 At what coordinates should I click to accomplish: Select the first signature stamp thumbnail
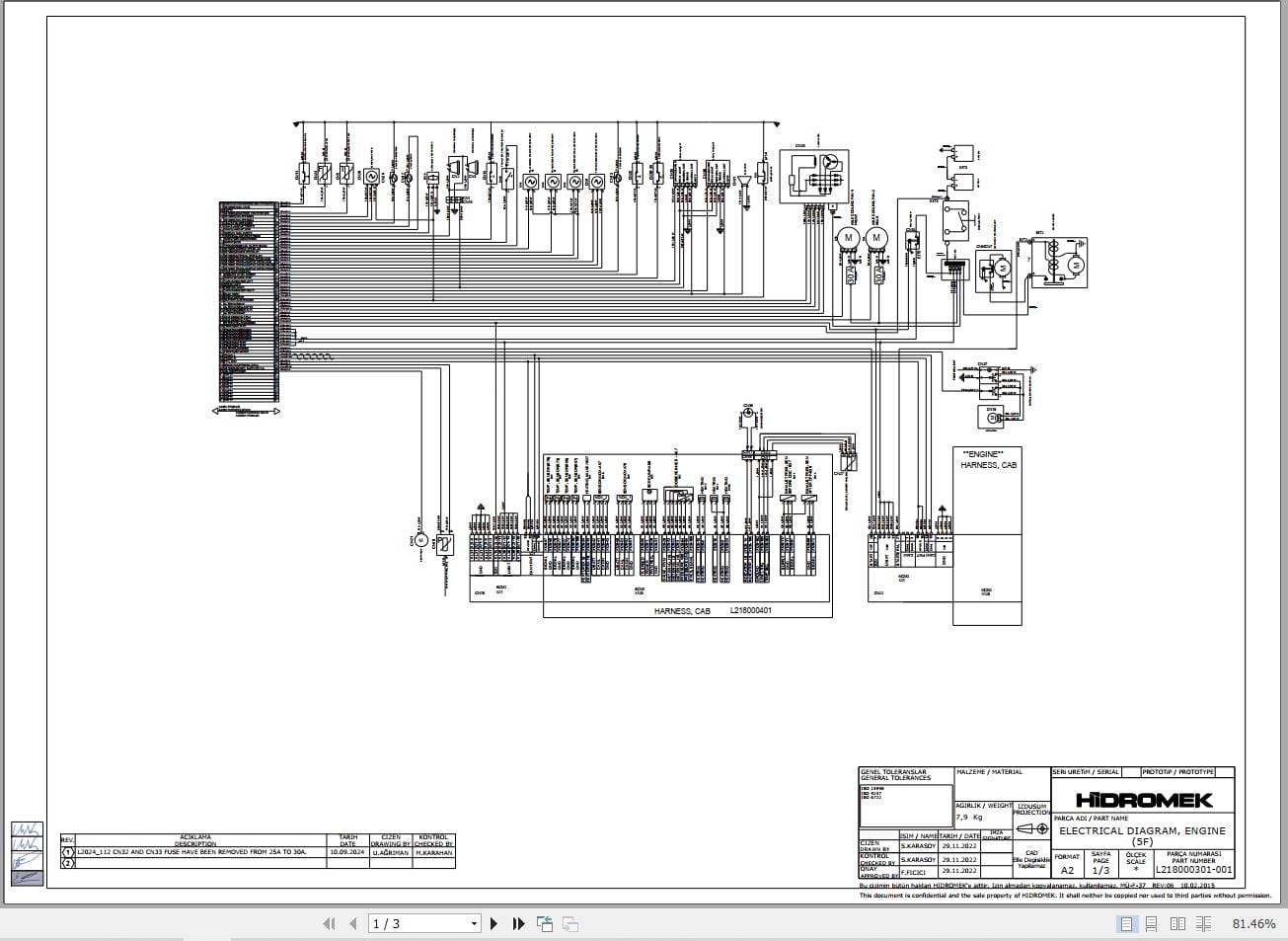click(x=27, y=829)
